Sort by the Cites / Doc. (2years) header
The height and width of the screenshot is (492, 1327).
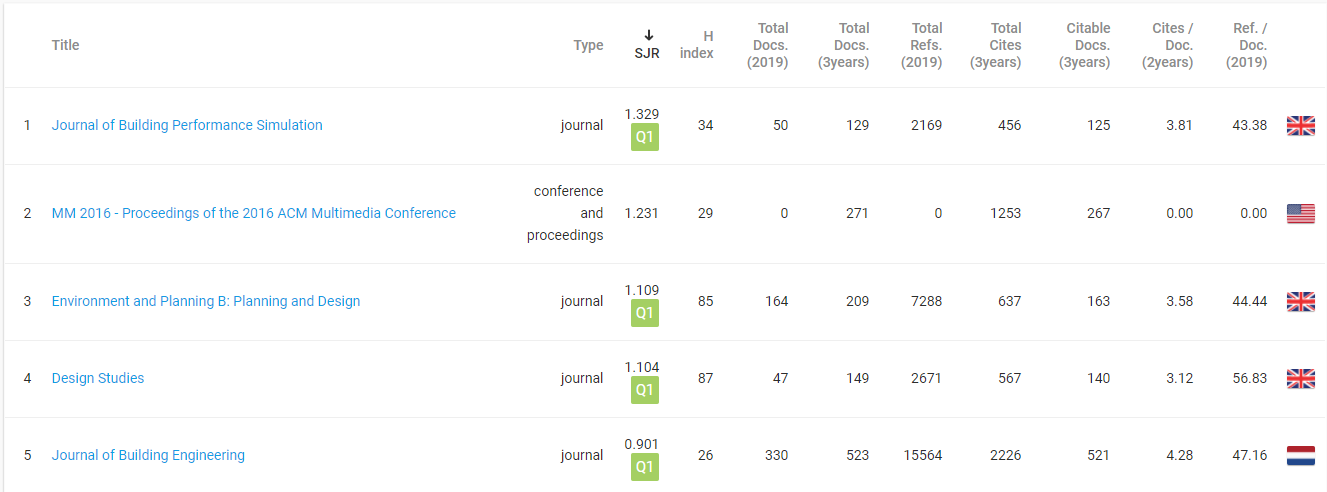pyautogui.click(x=1167, y=45)
